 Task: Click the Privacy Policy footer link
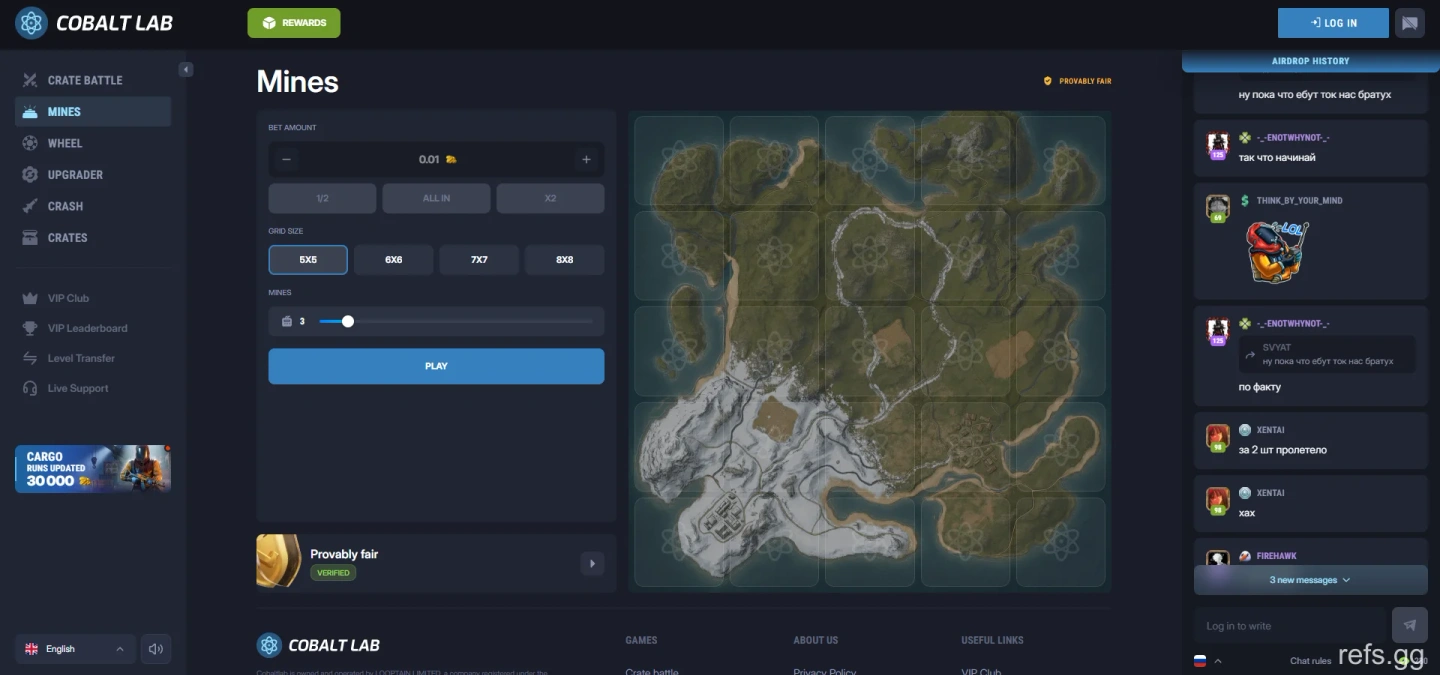click(825, 671)
